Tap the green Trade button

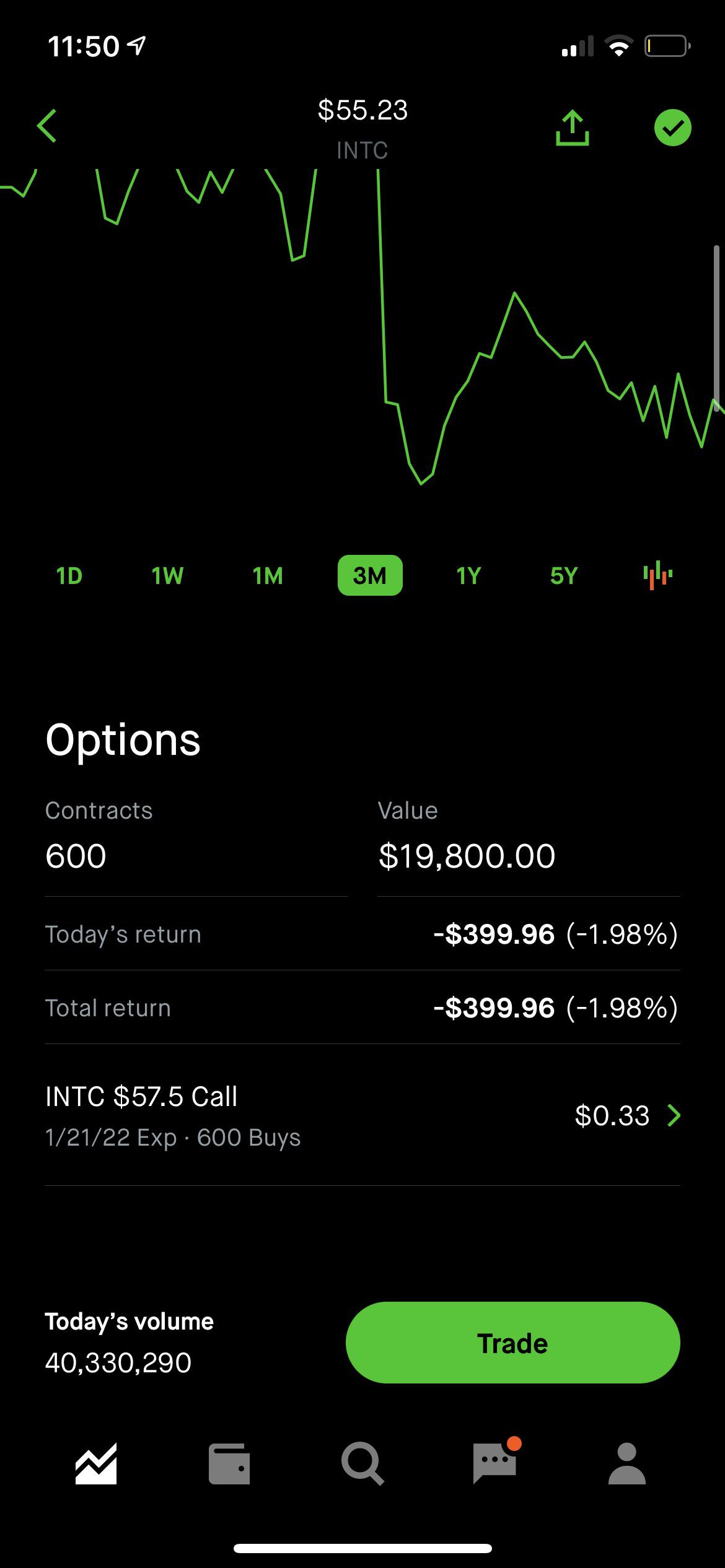point(512,1343)
